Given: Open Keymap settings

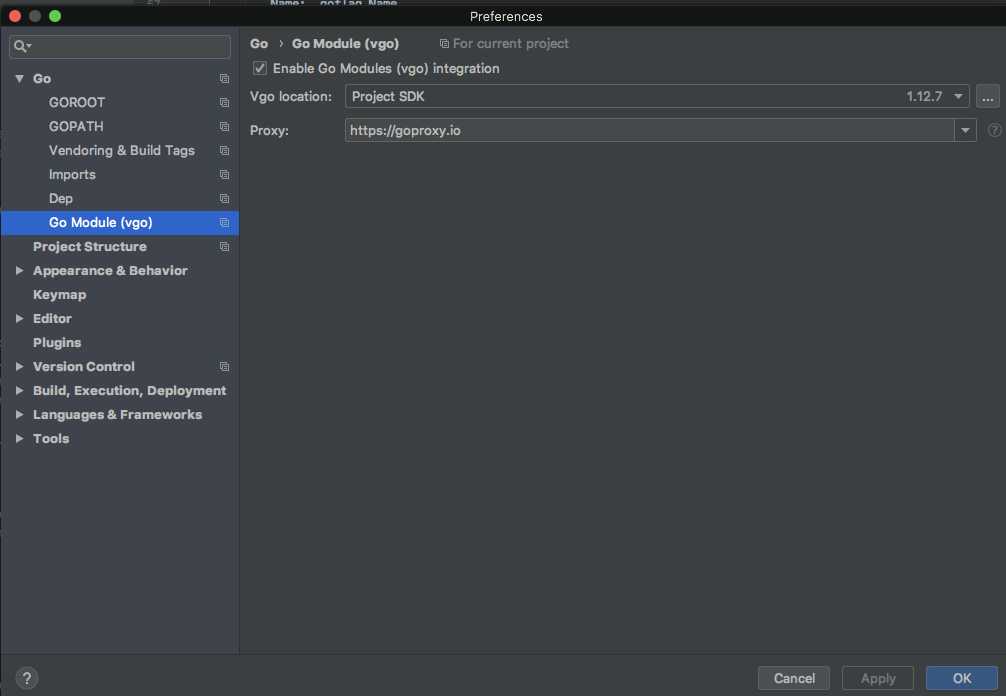Looking at the screenshot, I should (60, 294).
